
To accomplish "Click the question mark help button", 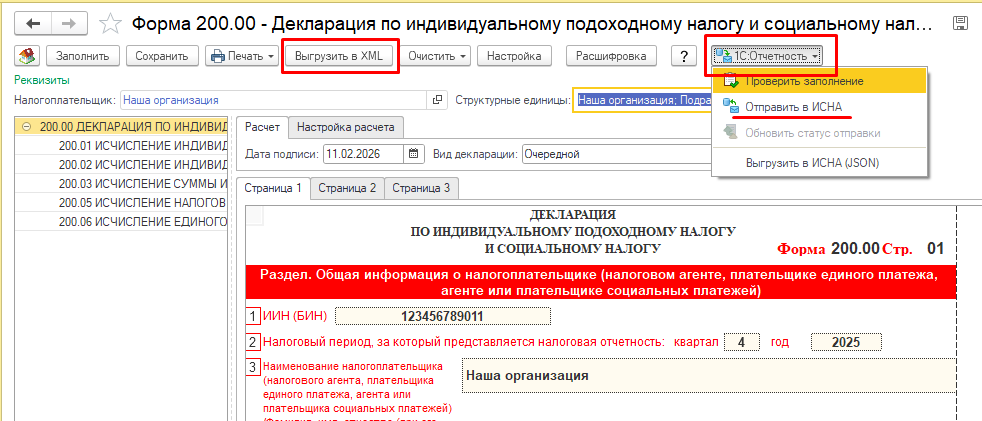I will pyautogui.click(x=683, y=57).
